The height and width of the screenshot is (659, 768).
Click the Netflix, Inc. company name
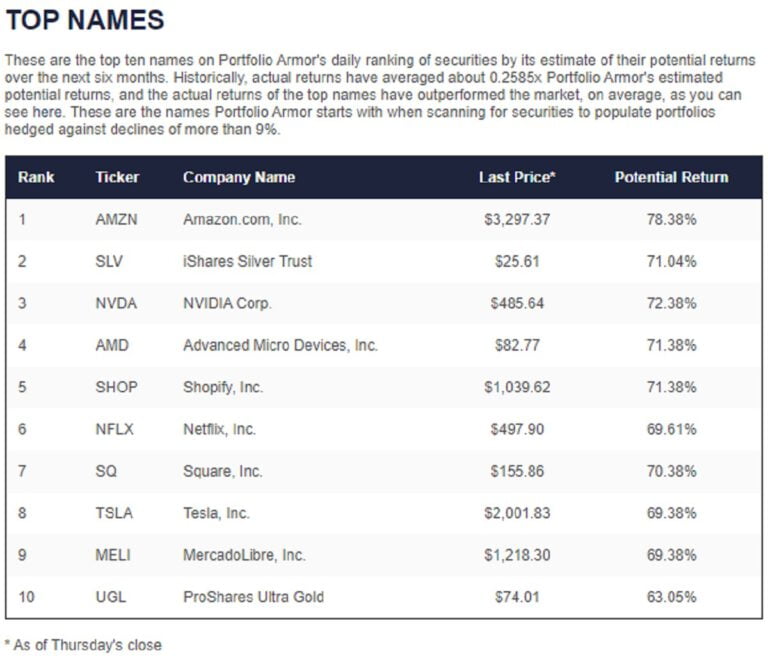219,429
